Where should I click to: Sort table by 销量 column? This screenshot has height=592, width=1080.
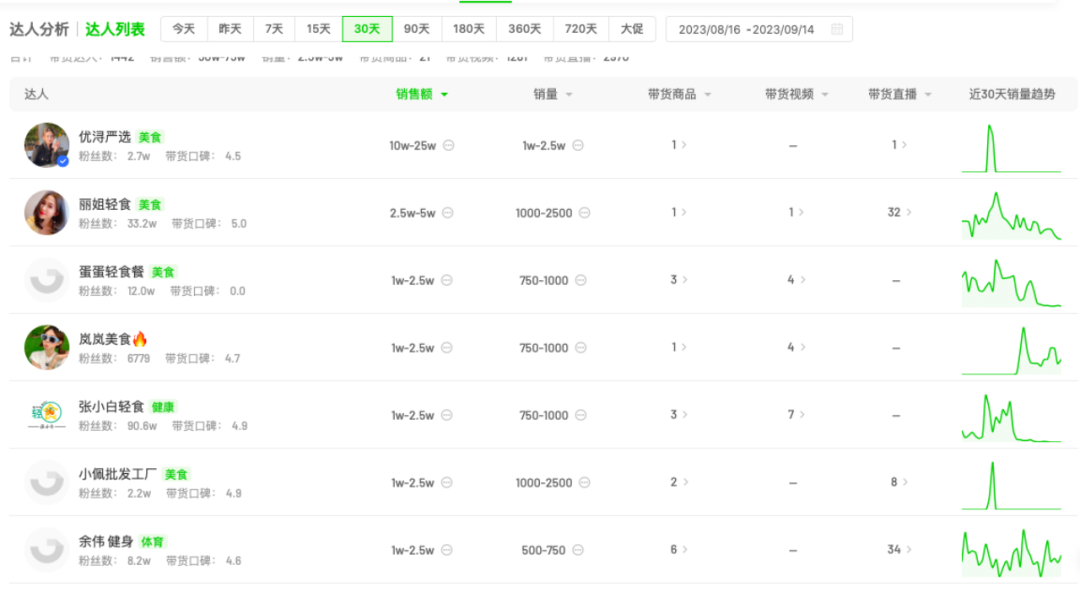click(x=552, y=94)
